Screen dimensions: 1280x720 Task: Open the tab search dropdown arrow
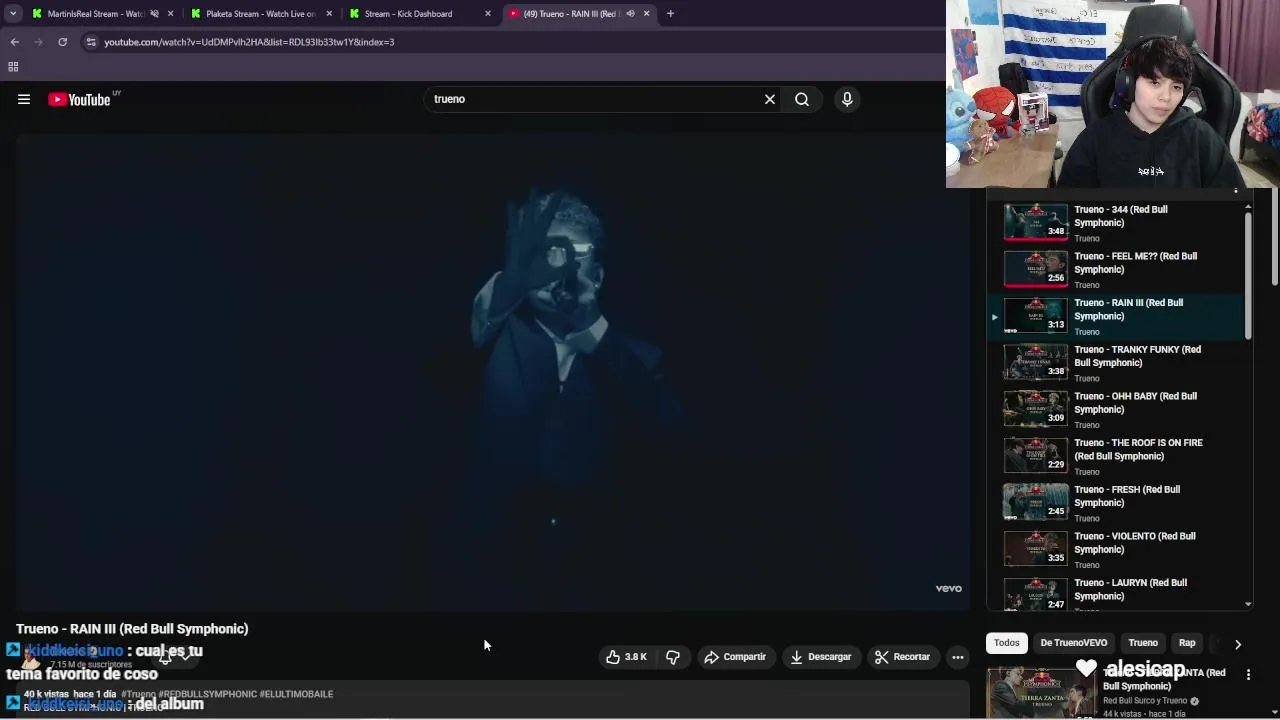pyautogui.click(x=13, y=14)
